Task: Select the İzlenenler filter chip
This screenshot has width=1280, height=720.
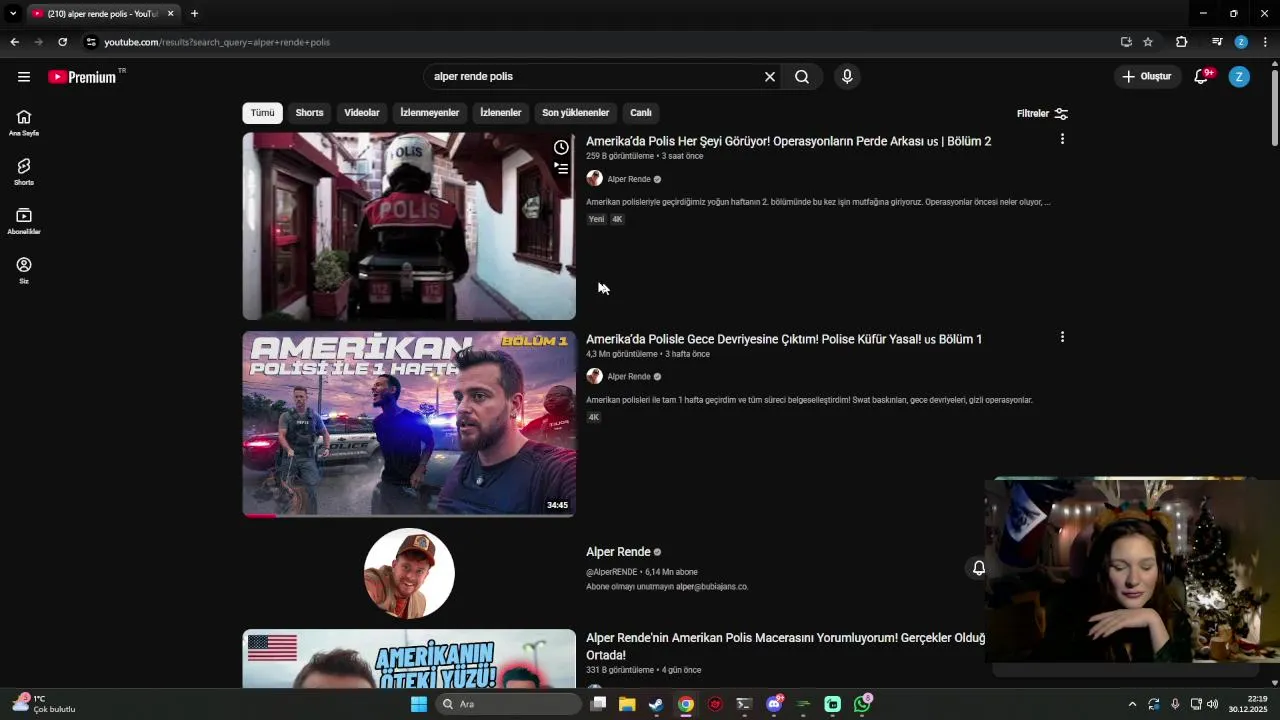Action: [x=501, y=113]
